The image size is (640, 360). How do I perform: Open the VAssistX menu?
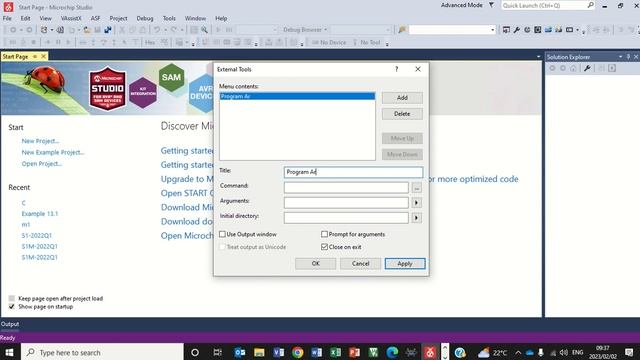coord(71,18)
